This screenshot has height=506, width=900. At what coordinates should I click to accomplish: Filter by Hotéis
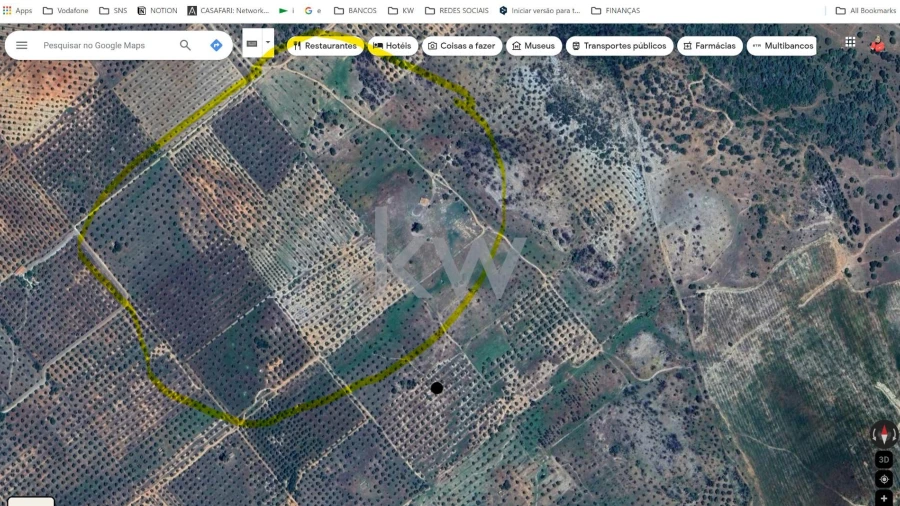[x=392, y=46]
